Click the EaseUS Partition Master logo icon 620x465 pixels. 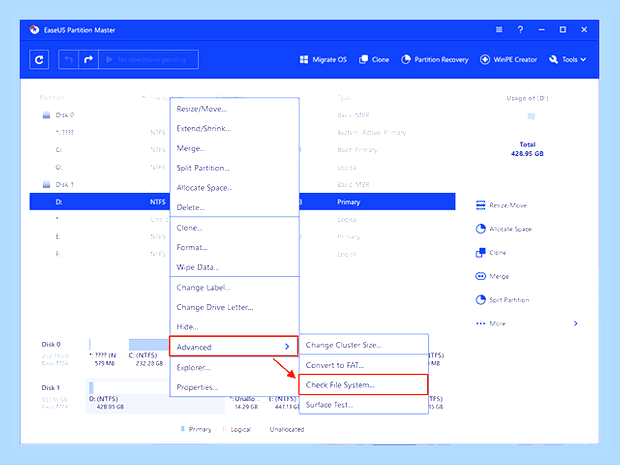(x=34, y=30)
